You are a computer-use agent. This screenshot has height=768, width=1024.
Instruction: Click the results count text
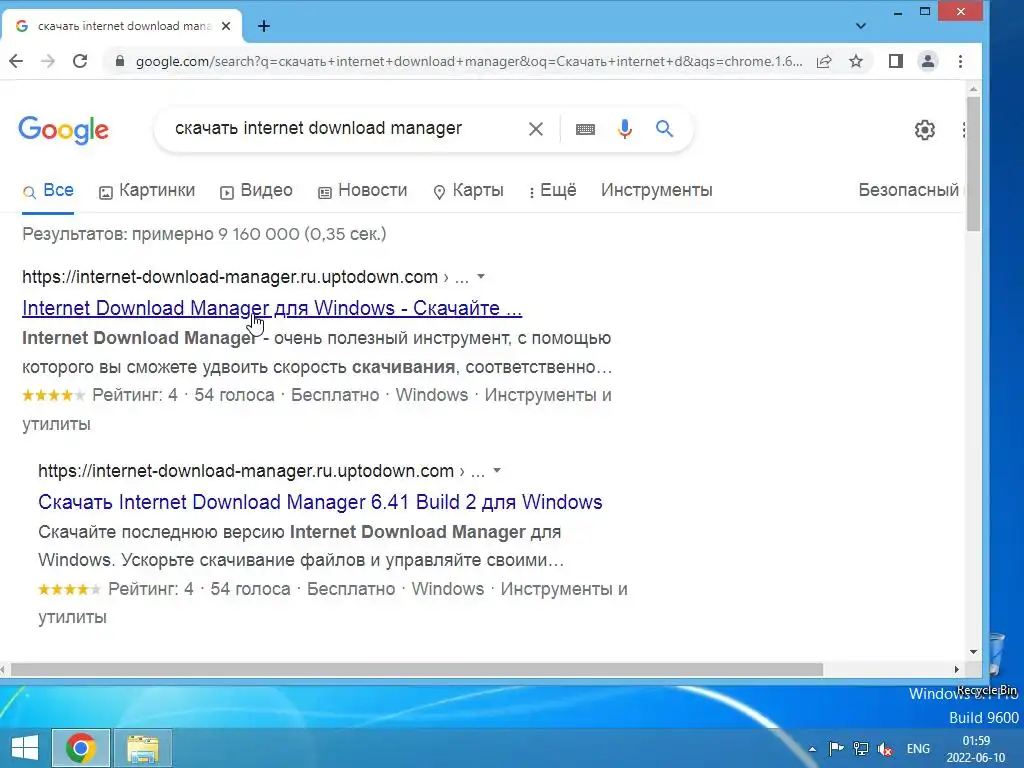204,234
